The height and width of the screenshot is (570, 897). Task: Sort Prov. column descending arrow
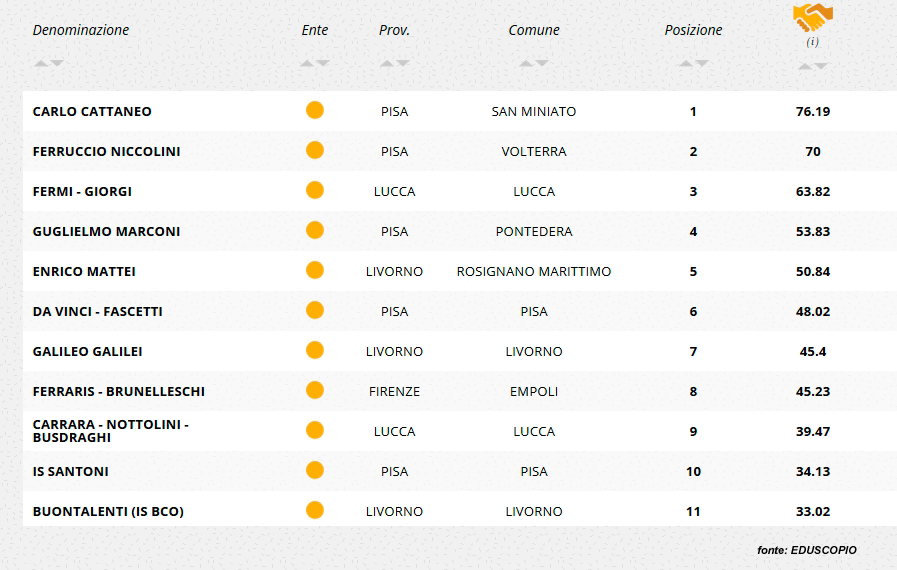[403, 63]
